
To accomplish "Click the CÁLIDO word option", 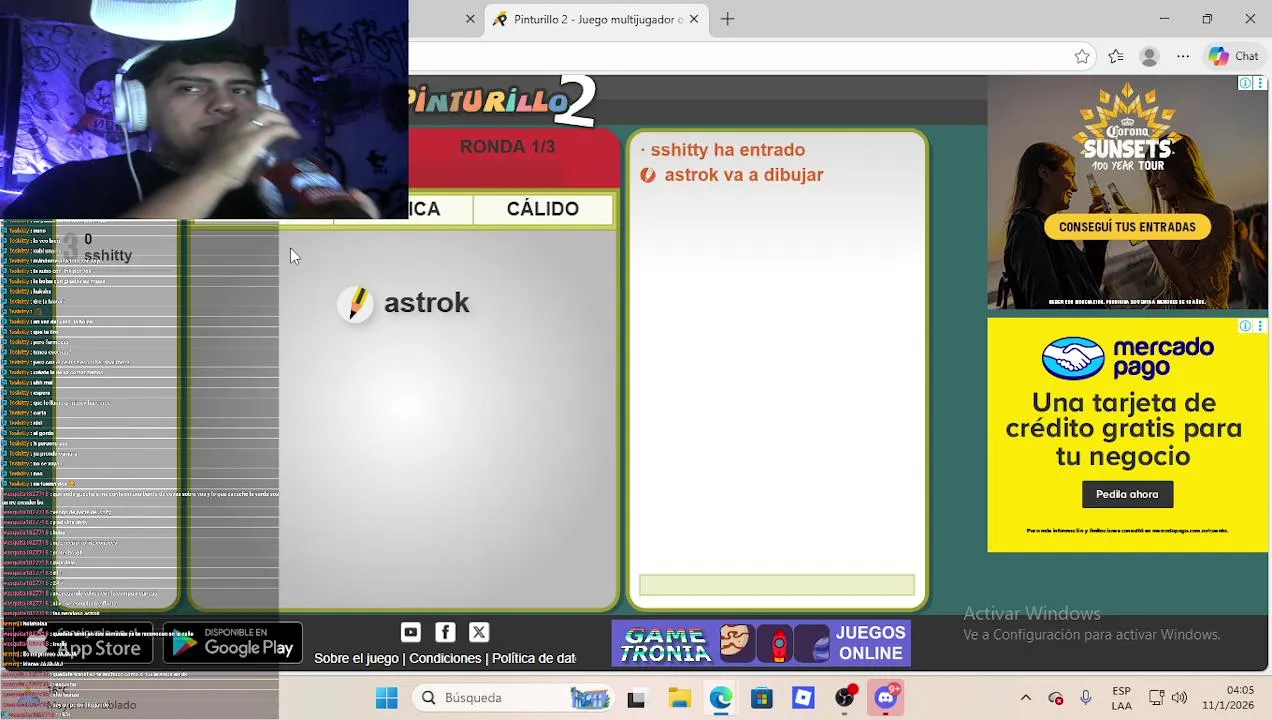I will pos(543,209).
